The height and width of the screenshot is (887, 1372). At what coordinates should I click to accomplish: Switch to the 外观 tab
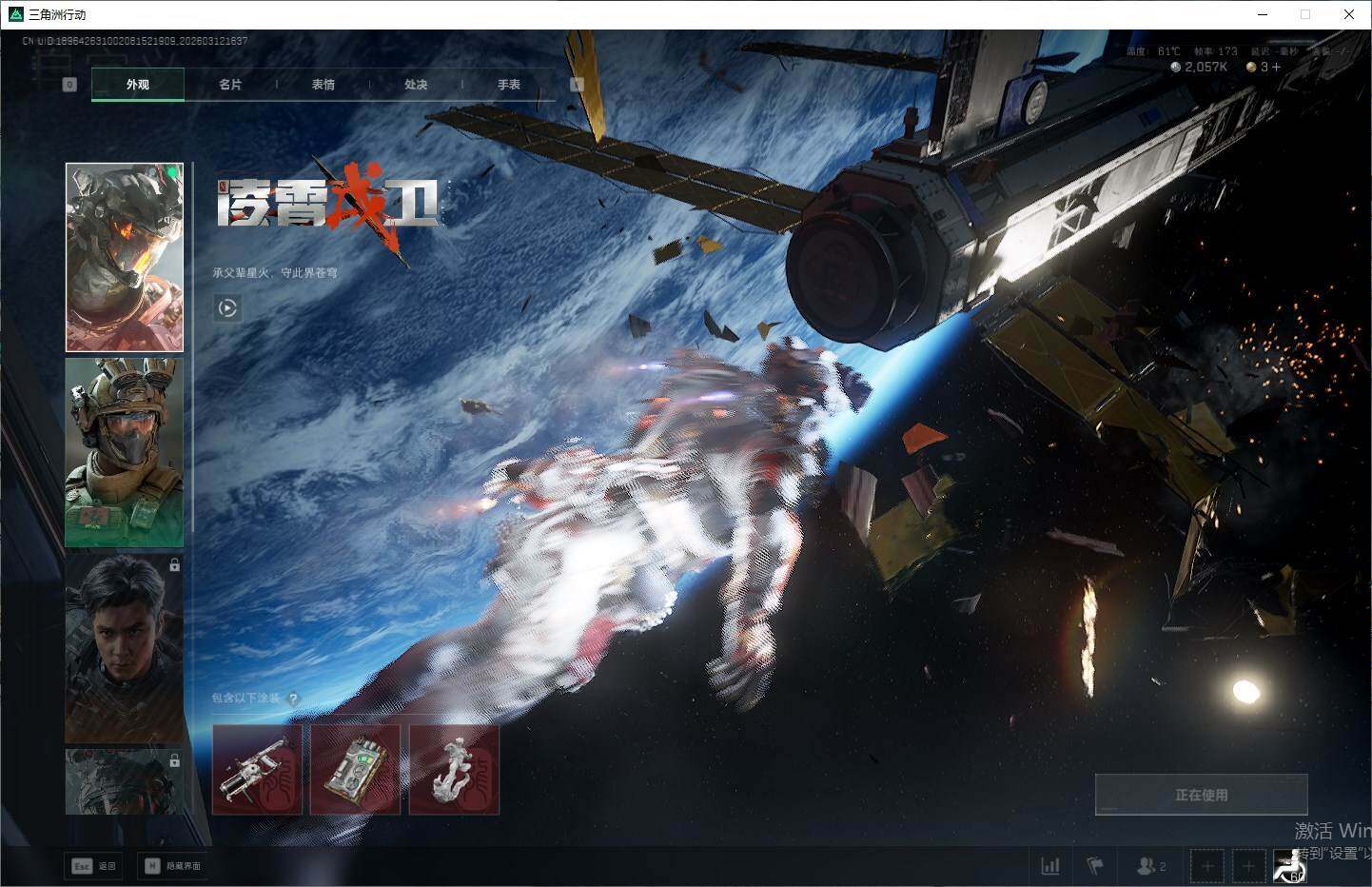click(138, 85)
